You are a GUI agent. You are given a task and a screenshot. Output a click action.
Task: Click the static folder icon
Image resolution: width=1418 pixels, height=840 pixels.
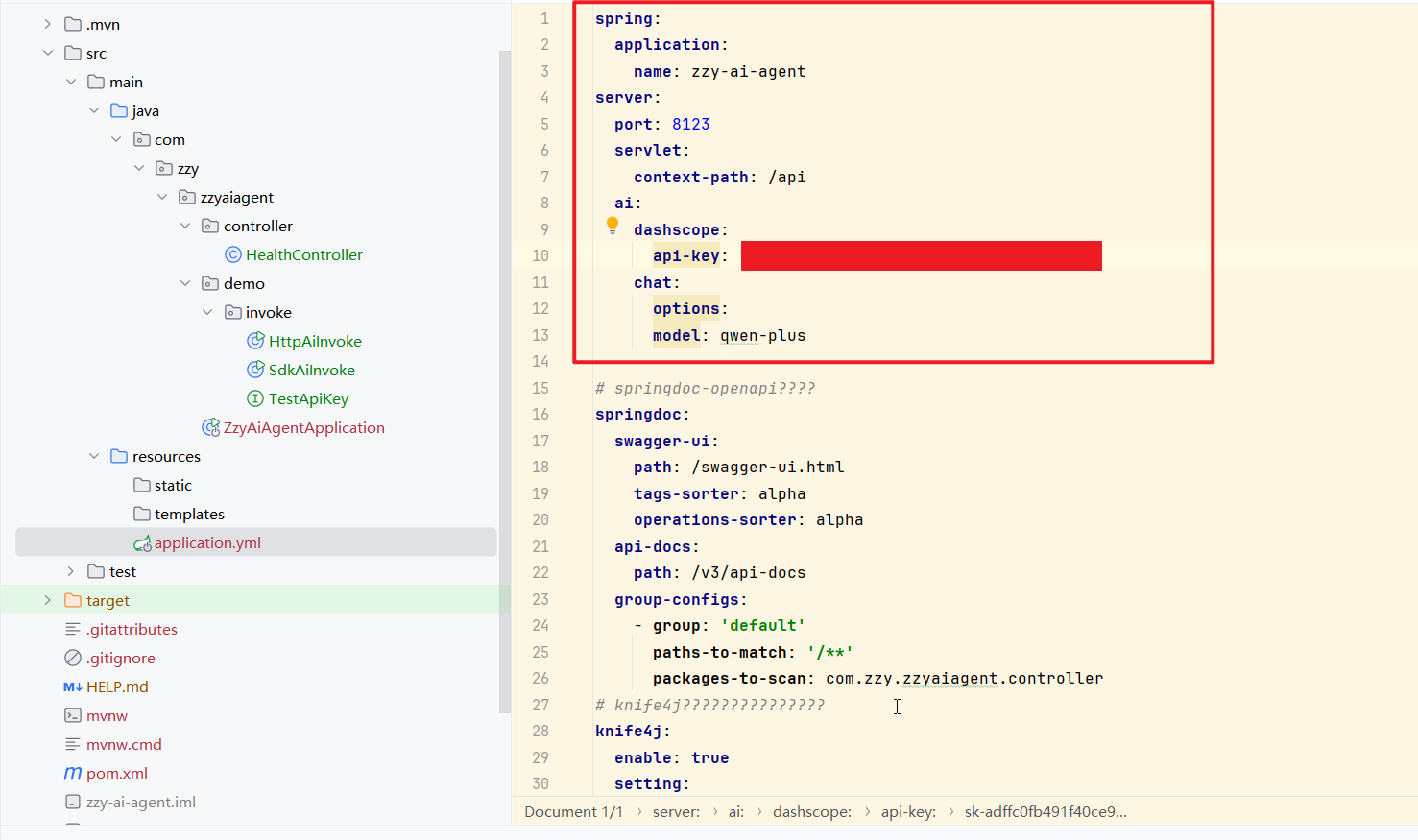(142, 485)
